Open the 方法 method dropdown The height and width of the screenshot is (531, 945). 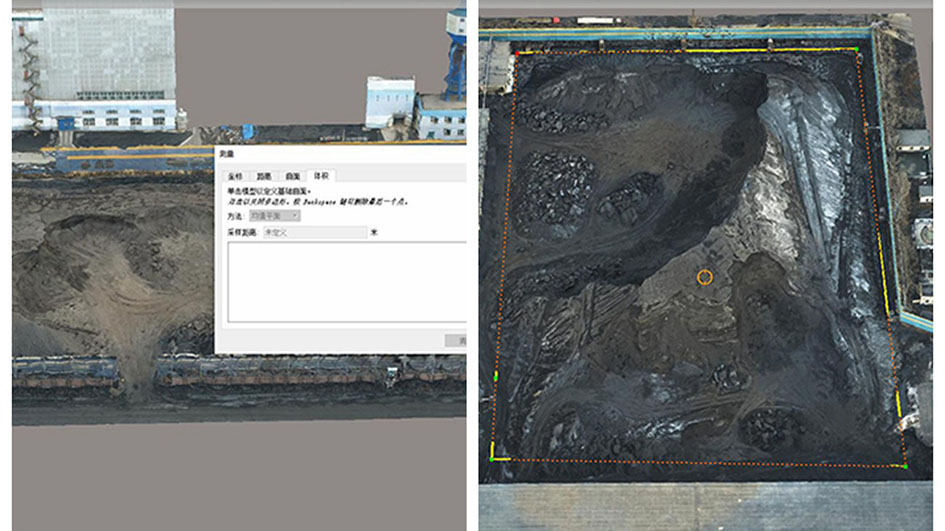pyautogui.click(x=275, y=216)
